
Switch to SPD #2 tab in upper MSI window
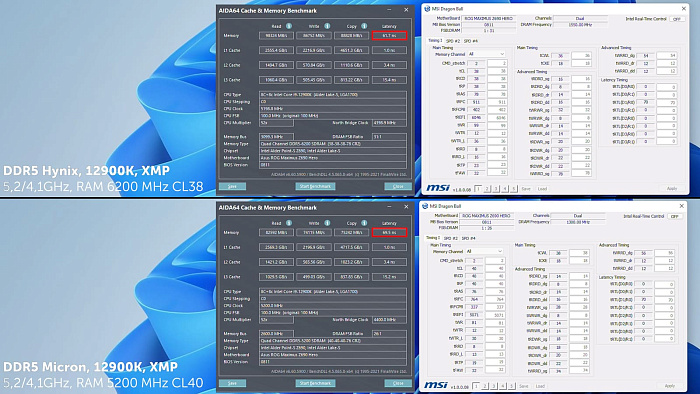452,41
